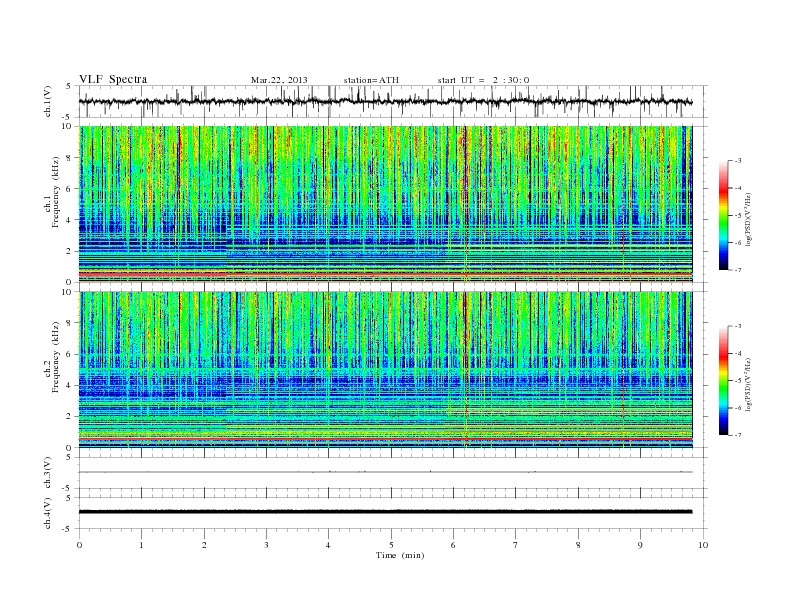Click the ch.1 spectrogram image panel
Screen dimensions: 792x612
pyautogui.click(x=385, y=204)
